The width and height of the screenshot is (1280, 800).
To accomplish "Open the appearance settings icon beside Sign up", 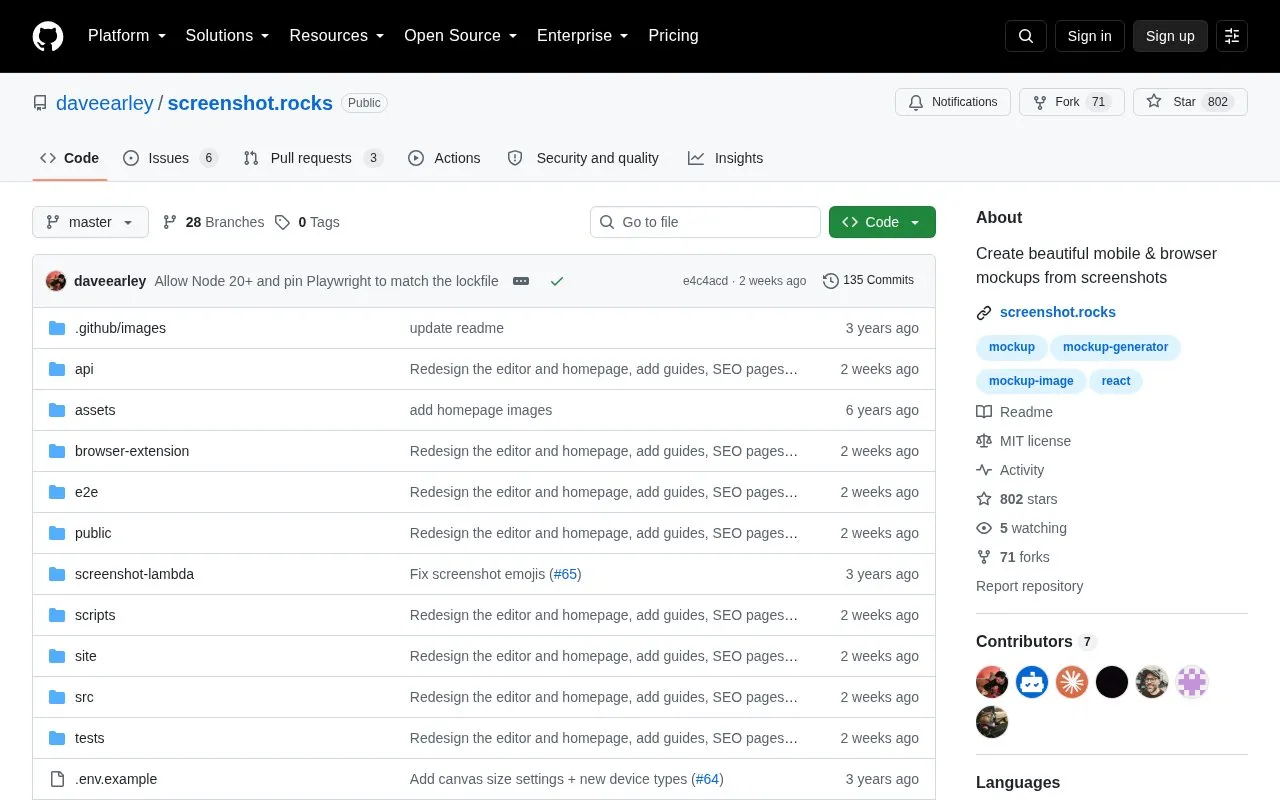I will (1232, 36).
